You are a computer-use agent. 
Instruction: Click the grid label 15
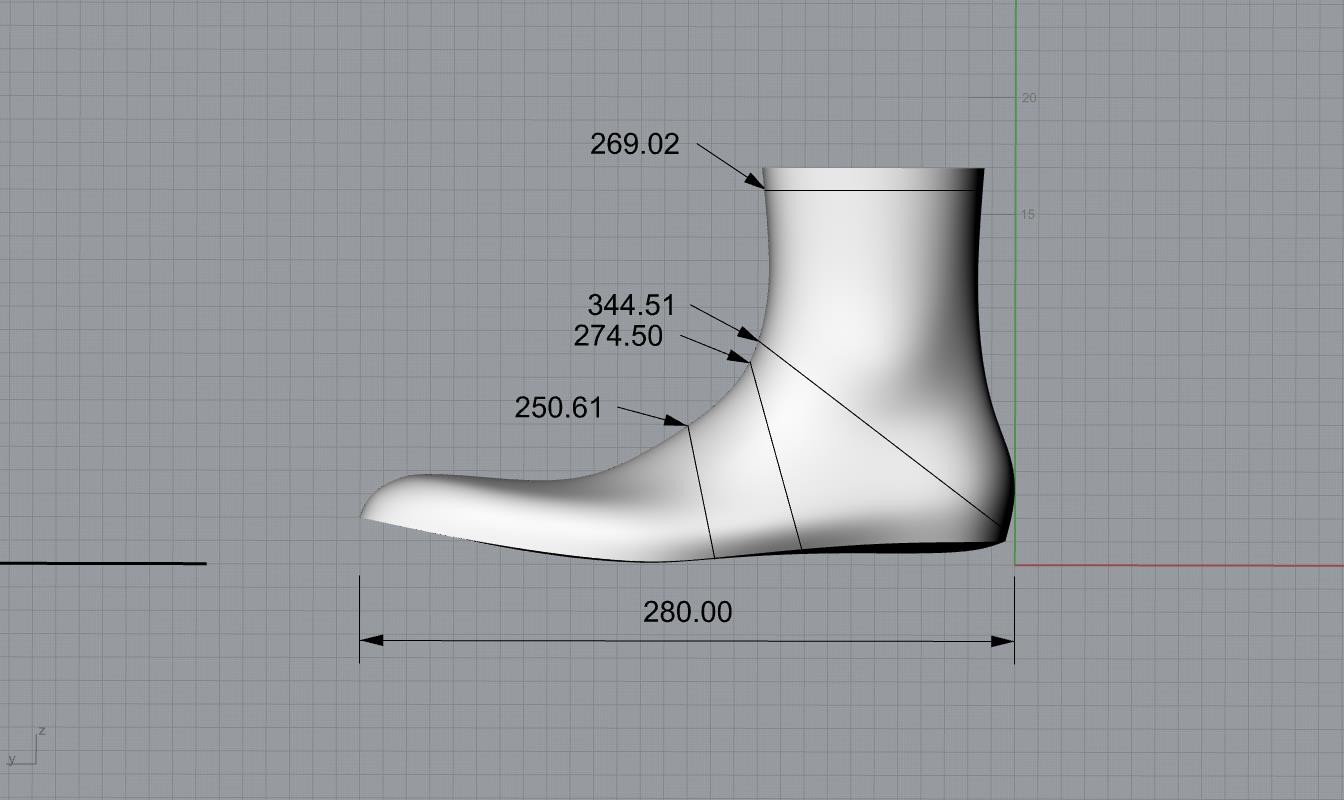click(1028, 215)
